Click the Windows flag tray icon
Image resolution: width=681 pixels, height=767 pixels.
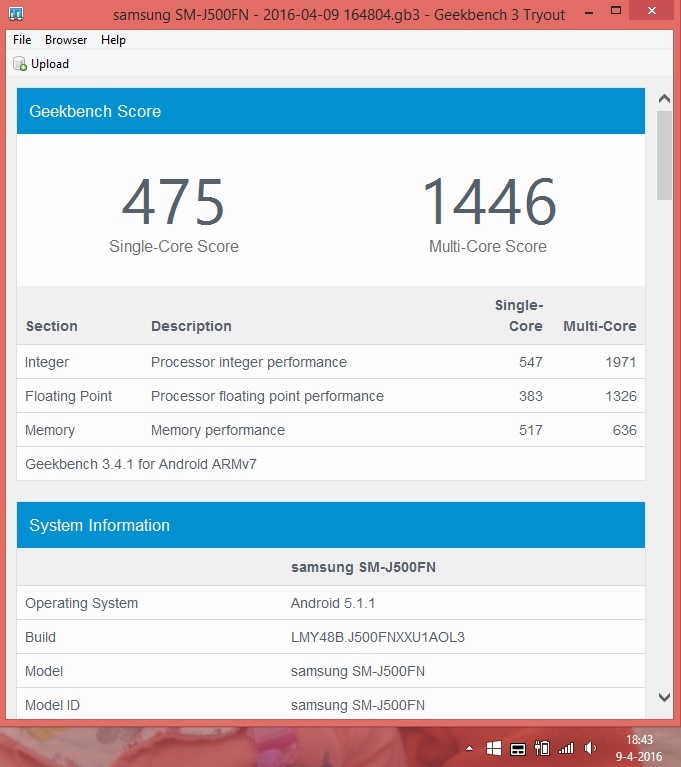click(494, 748)
